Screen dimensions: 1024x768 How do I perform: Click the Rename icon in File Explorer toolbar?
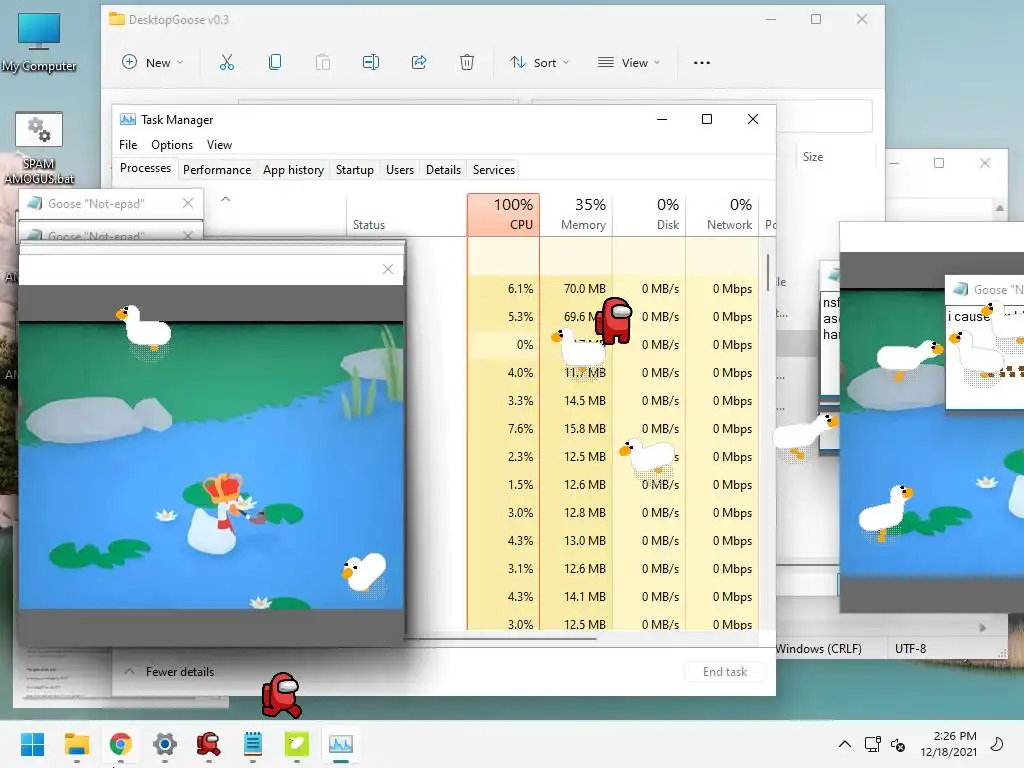click(x=371, y=63)
